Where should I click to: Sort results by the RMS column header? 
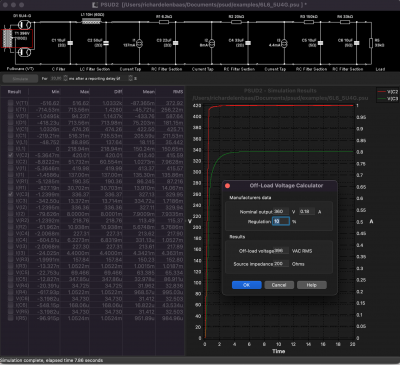178,92
